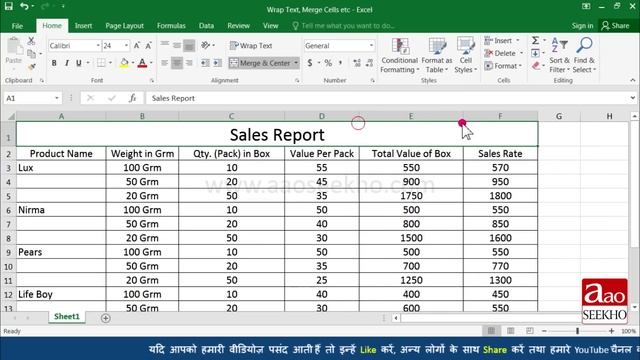Increase font size with the larger A icon
The image size is (640, 360).
[x=137, y=46]
